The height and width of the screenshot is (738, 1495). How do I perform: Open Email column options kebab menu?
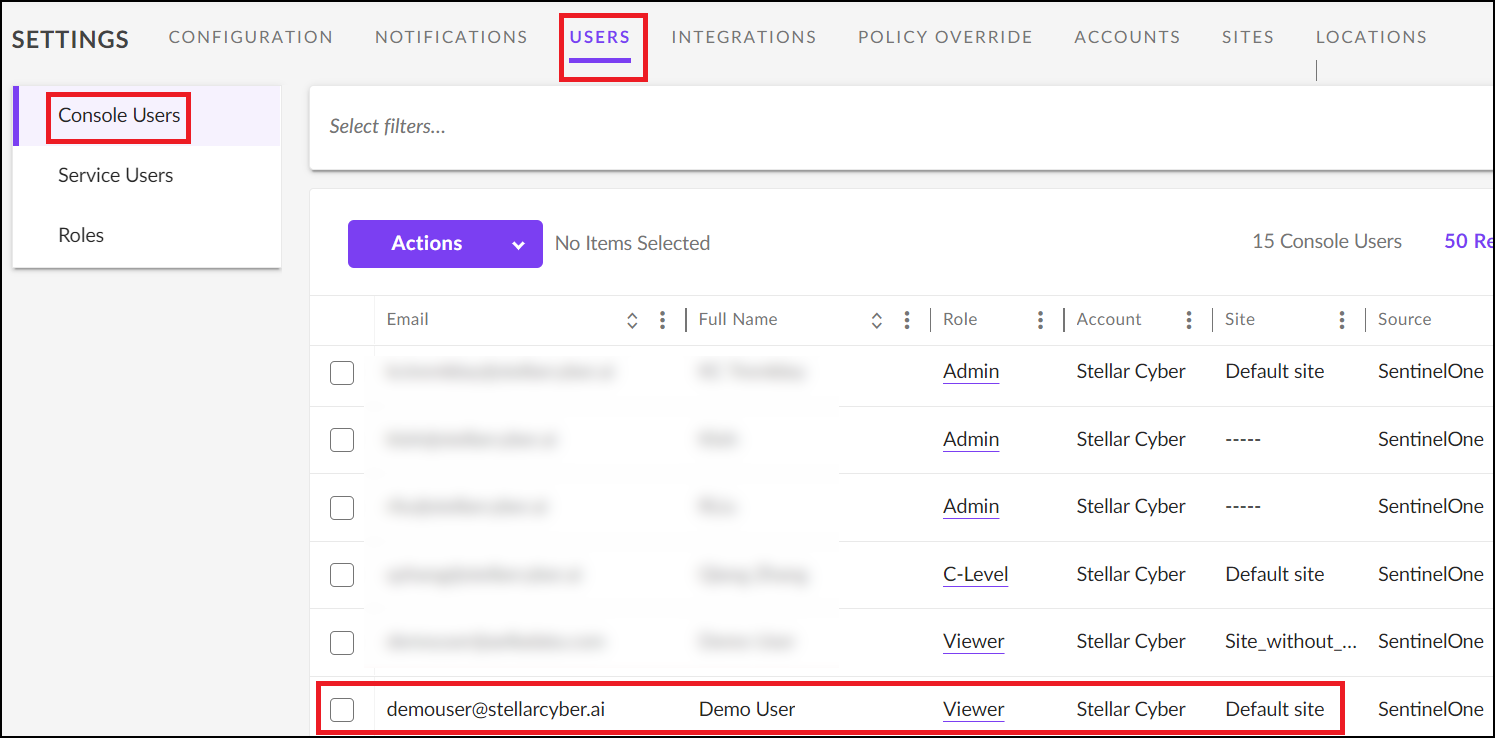(x=662, y=320)
